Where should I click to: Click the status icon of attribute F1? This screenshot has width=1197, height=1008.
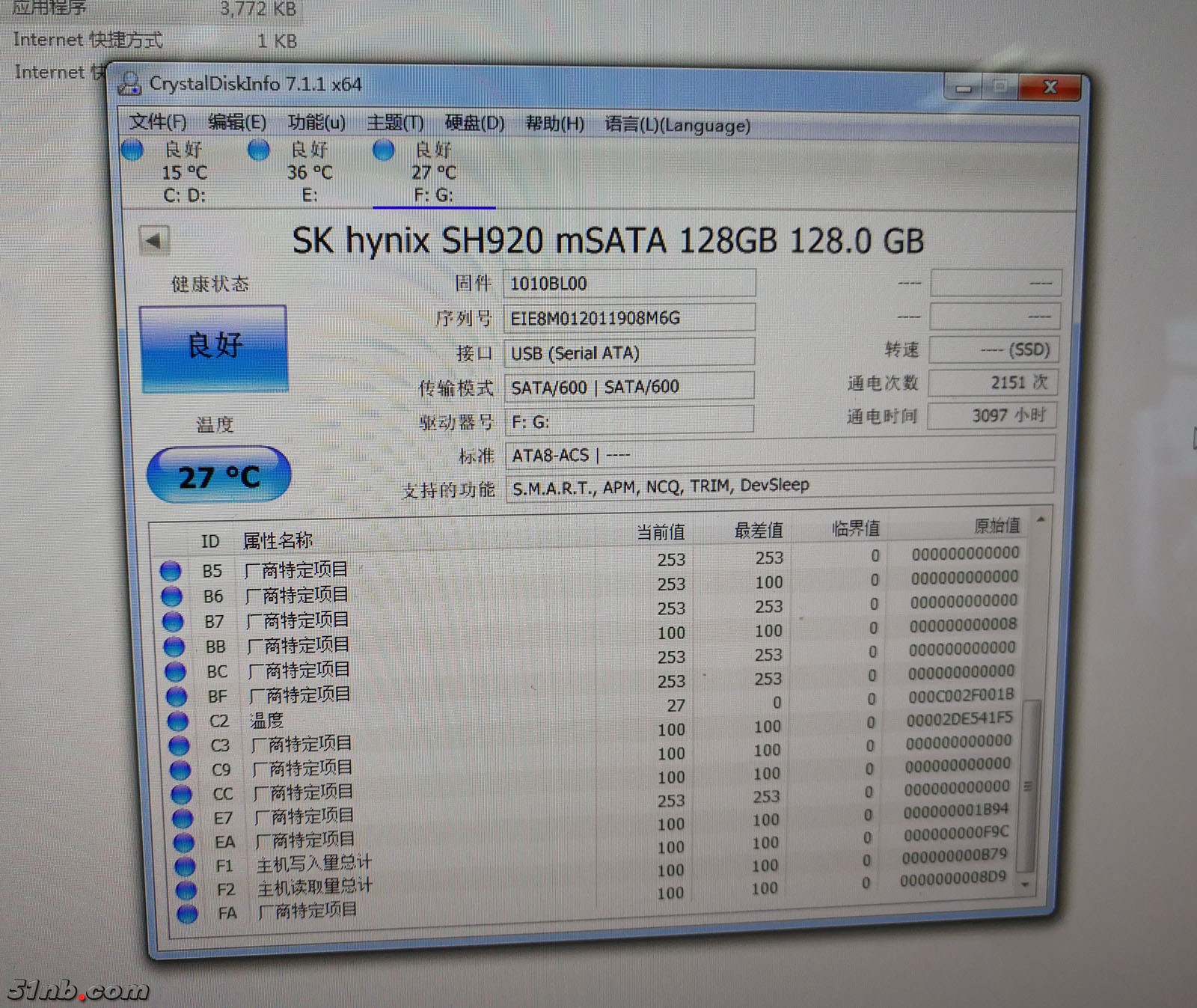pos(185,867)
